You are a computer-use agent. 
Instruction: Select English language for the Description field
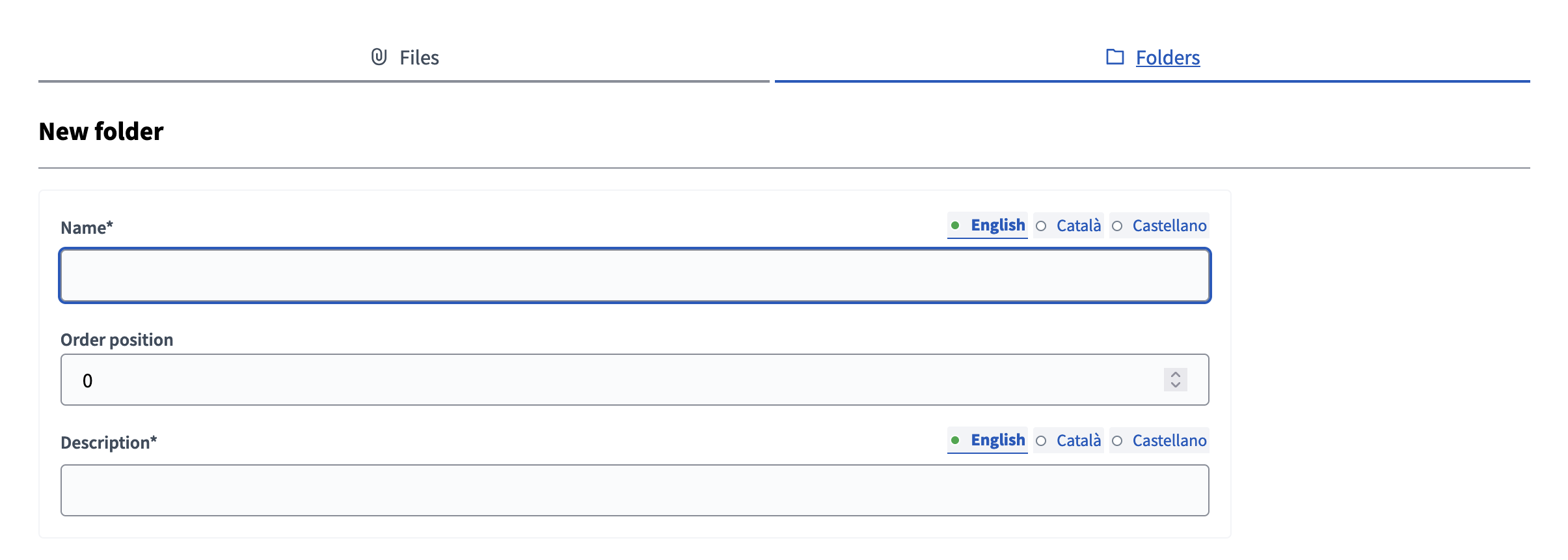[997, 440]
